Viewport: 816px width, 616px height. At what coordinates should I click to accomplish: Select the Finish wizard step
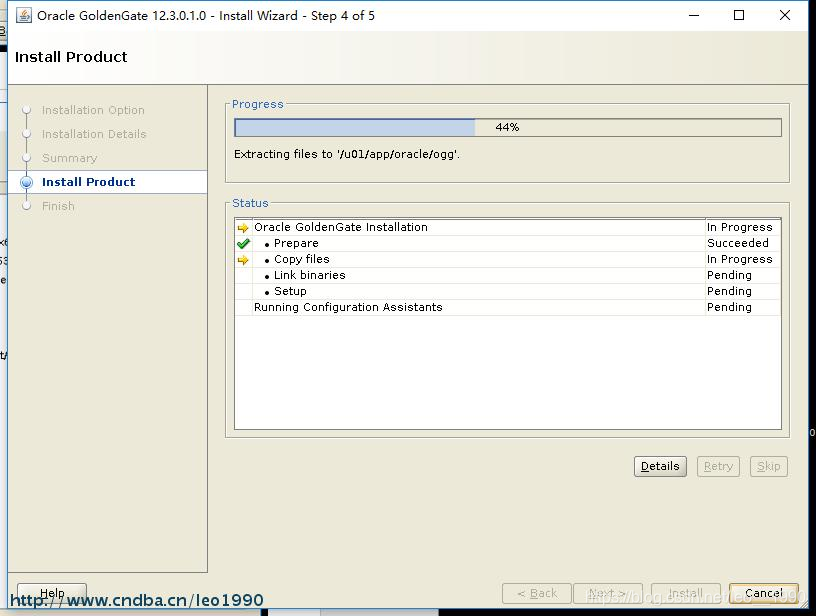pyautogui.click(x=58, y=206)
